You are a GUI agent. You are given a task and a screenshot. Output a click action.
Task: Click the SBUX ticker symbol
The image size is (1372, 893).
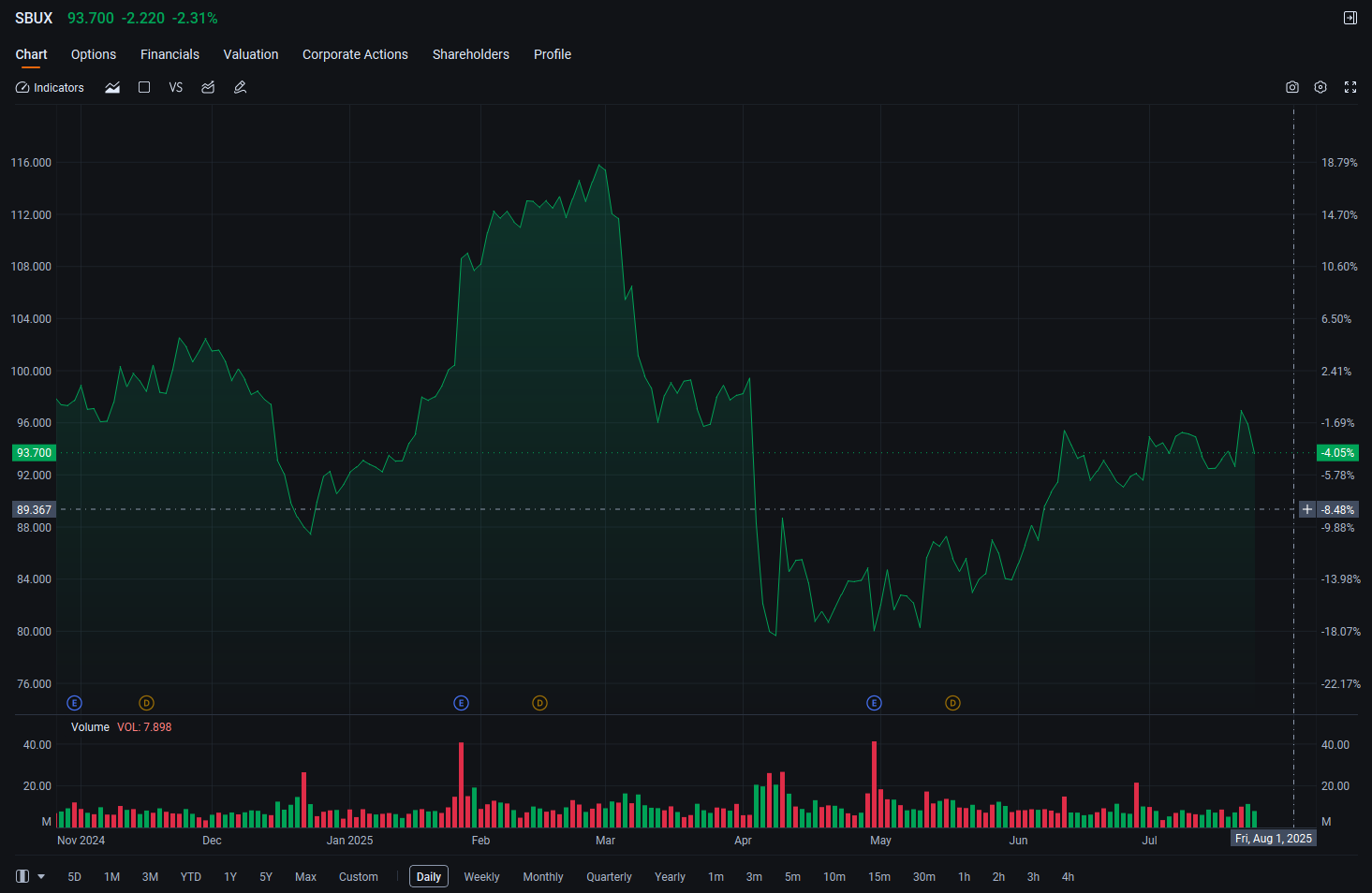click(x=34, y=18)
